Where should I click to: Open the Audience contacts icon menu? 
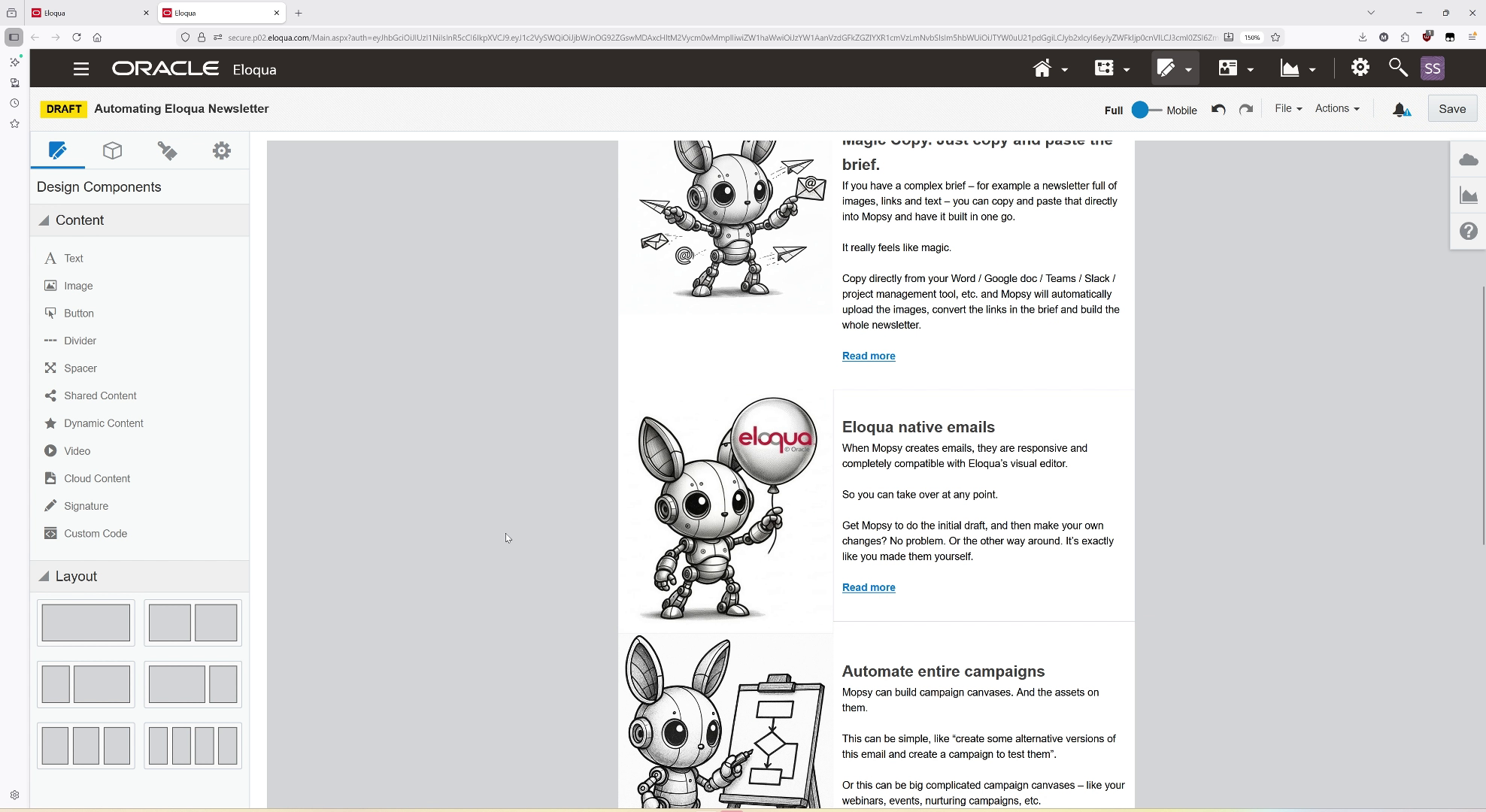coord(1236,69)
